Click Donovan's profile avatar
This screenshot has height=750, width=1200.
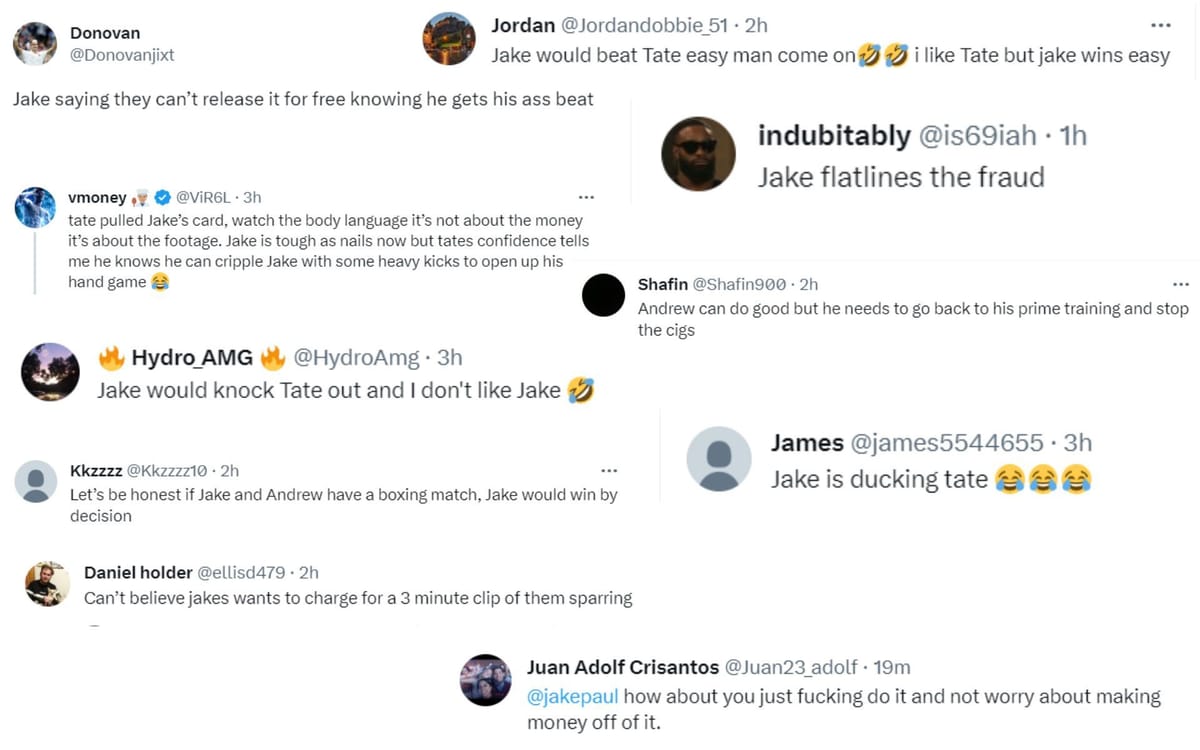pyautogui.click(x=34, y=44)
